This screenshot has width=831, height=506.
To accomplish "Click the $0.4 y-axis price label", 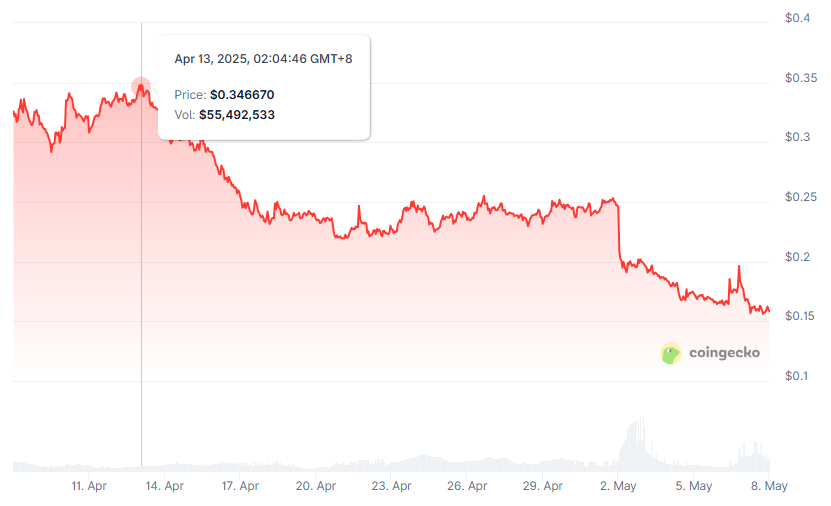I will pyautogui.click(x=797, y=18).
